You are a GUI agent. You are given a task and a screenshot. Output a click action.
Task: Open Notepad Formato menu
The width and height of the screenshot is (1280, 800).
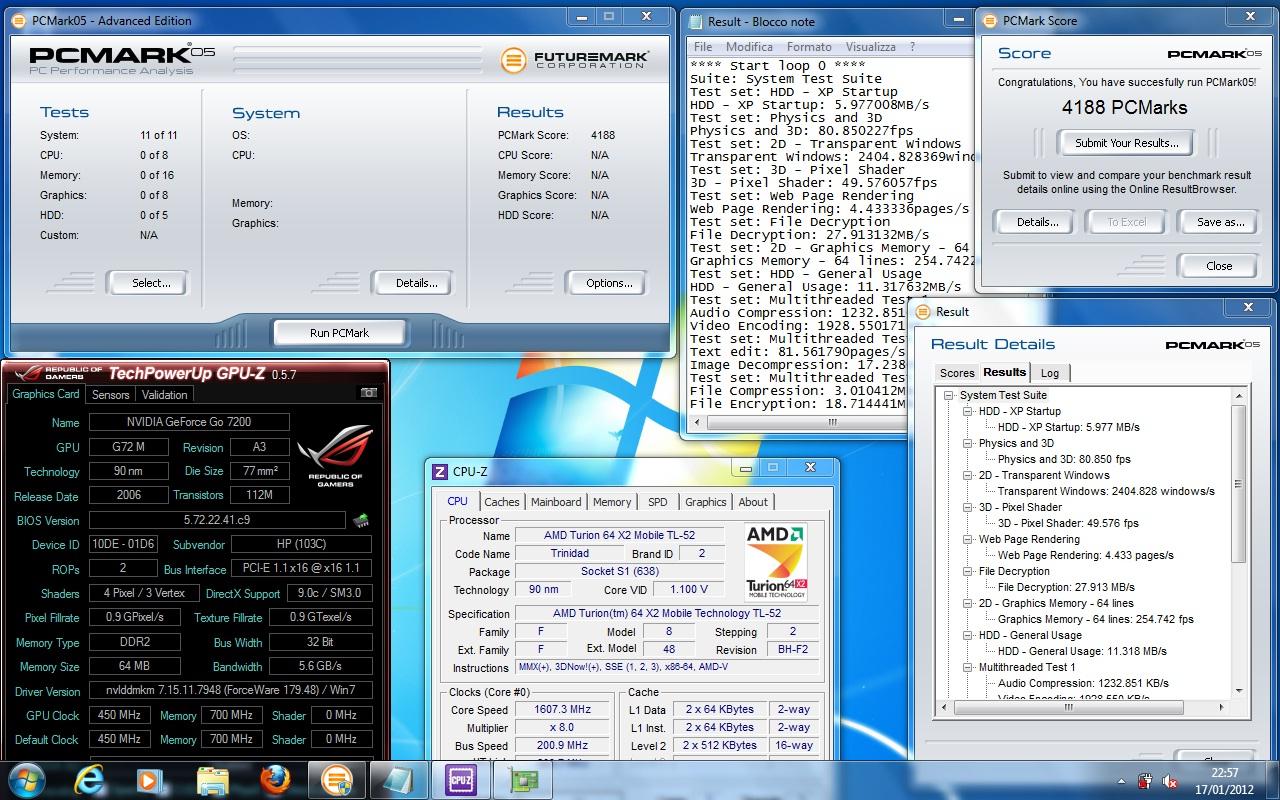[809, 47]
